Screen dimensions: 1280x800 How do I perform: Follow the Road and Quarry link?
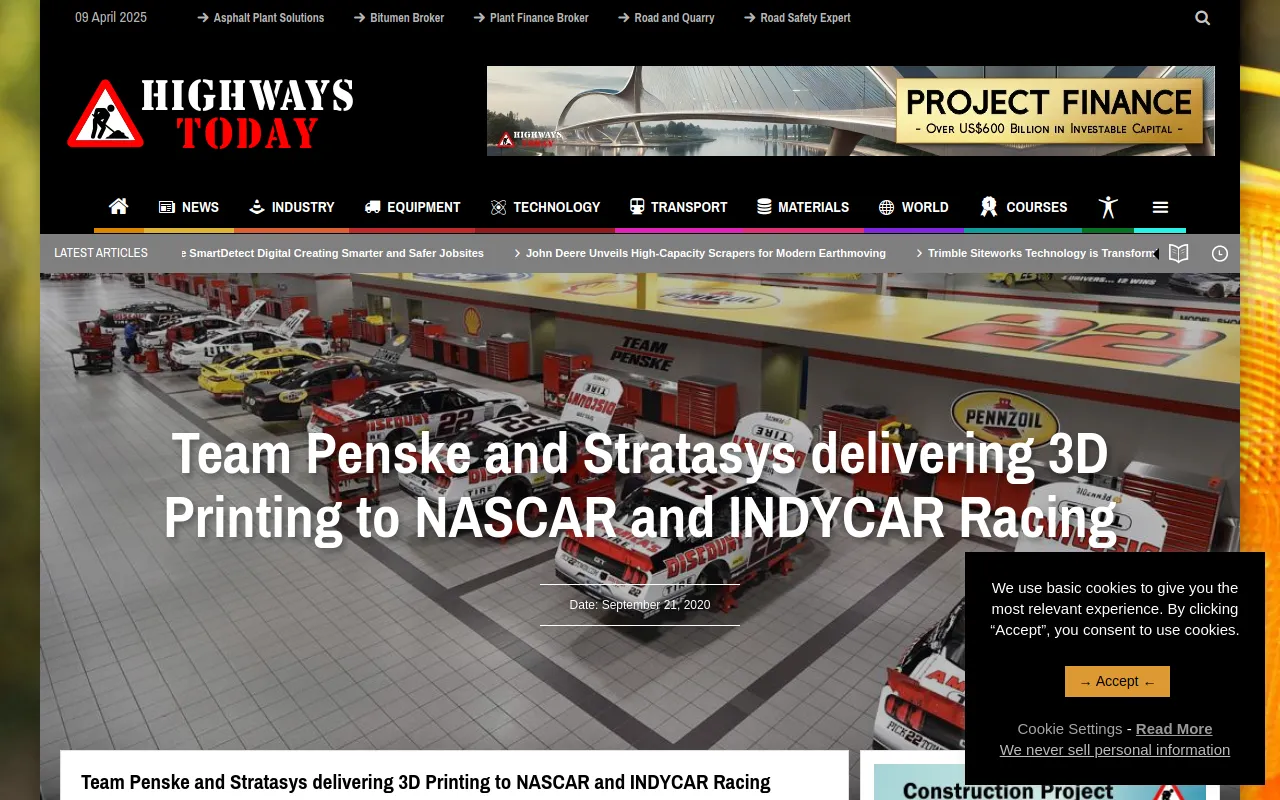tap(666, 18)
